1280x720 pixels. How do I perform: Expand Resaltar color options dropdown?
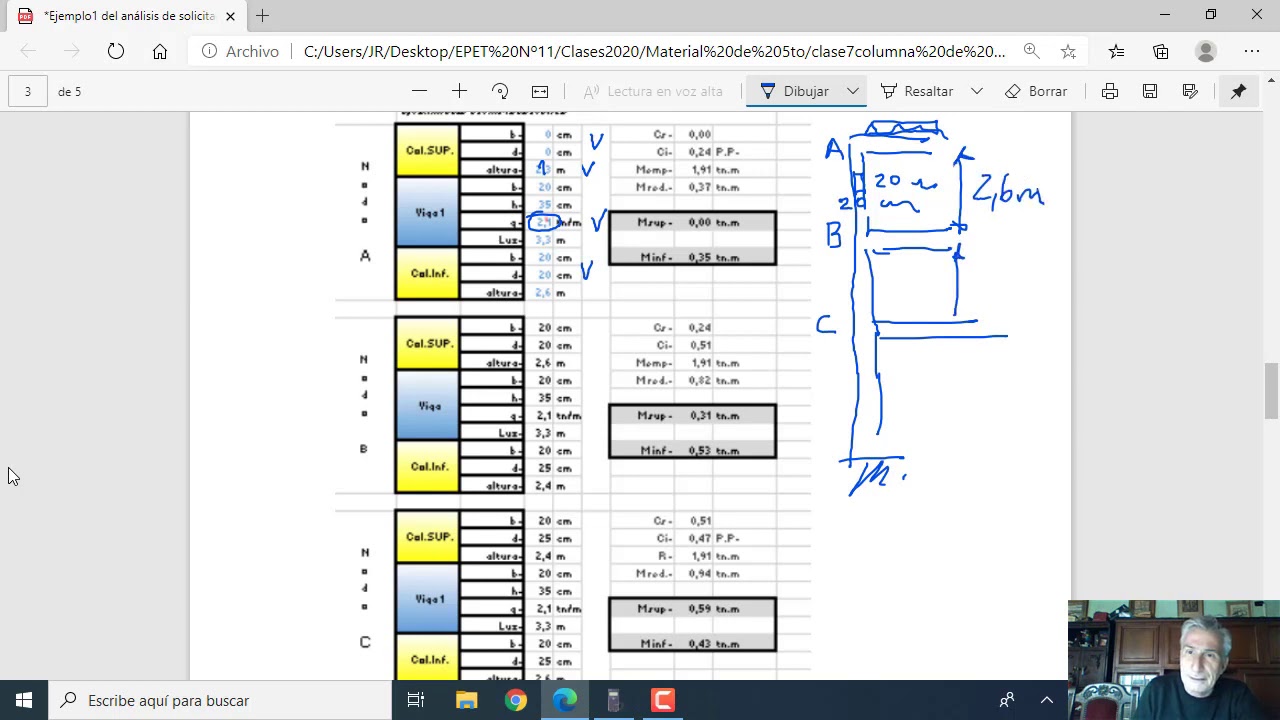pos(977,91)
